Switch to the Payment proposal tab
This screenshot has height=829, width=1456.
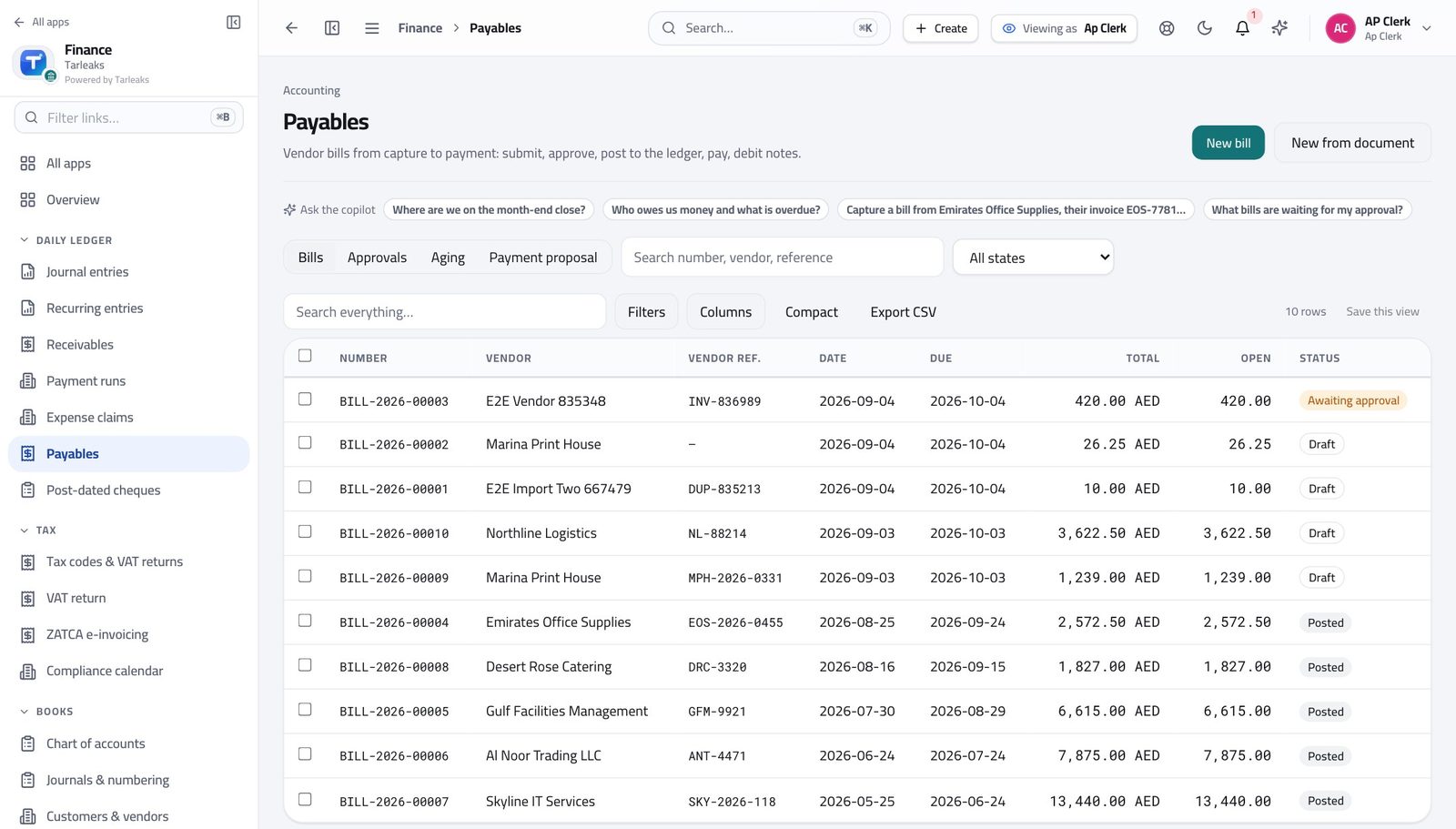coord(543,258)
